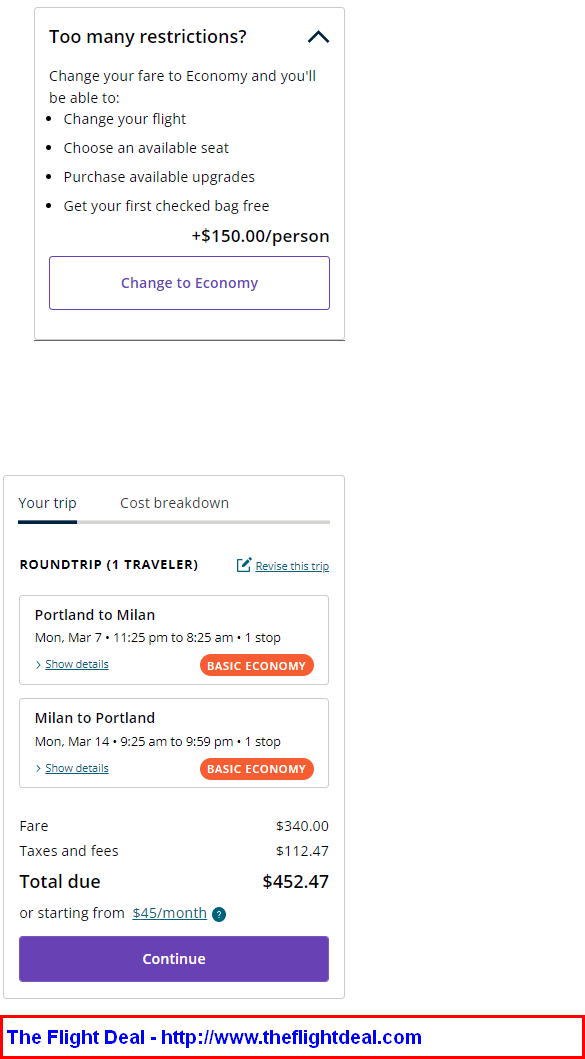The image size is (585, 1059).
Task: Click the purple Continue button
Action: pos(174,959)
